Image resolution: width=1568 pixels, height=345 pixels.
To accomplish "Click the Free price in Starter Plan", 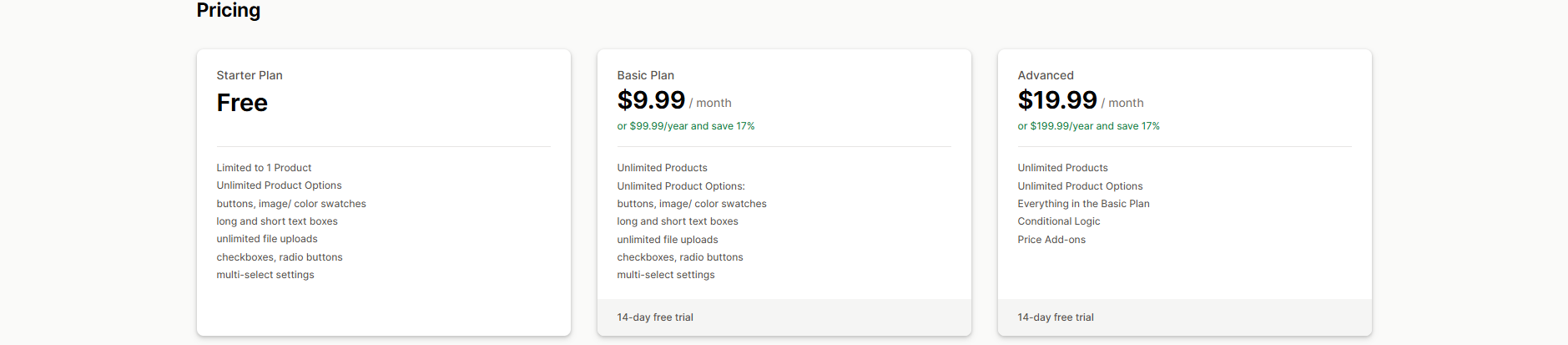I will point(242,103).
